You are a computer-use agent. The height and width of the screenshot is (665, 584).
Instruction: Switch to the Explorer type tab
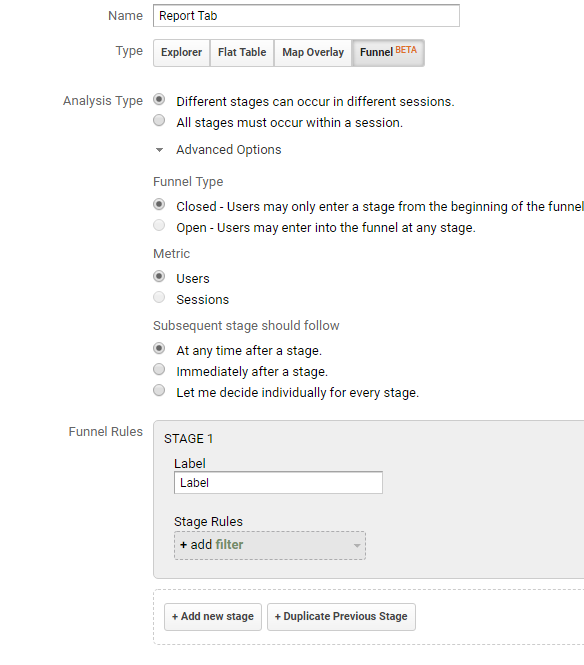pyautogui.click(x=182, y=53)
